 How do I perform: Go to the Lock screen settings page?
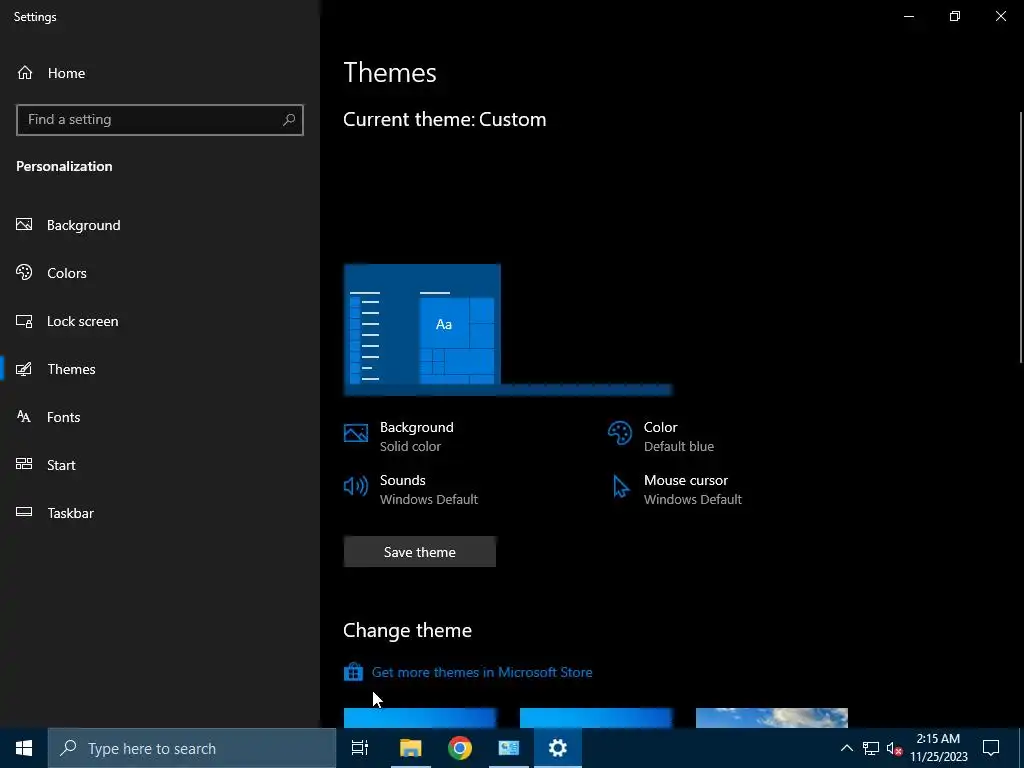[160, 321]
